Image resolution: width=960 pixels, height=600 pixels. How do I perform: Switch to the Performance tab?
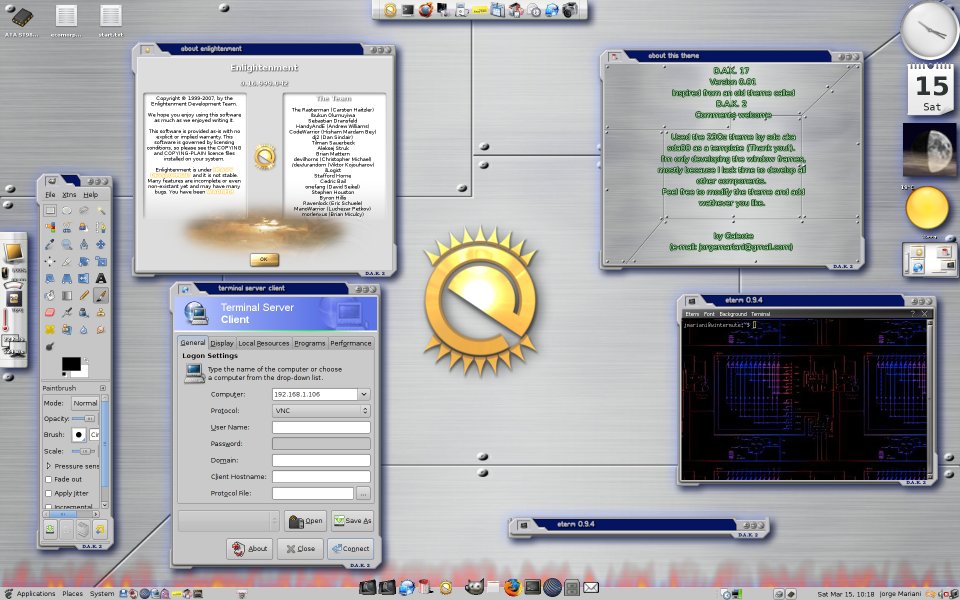pyautogui.click(x=351, y=343)
